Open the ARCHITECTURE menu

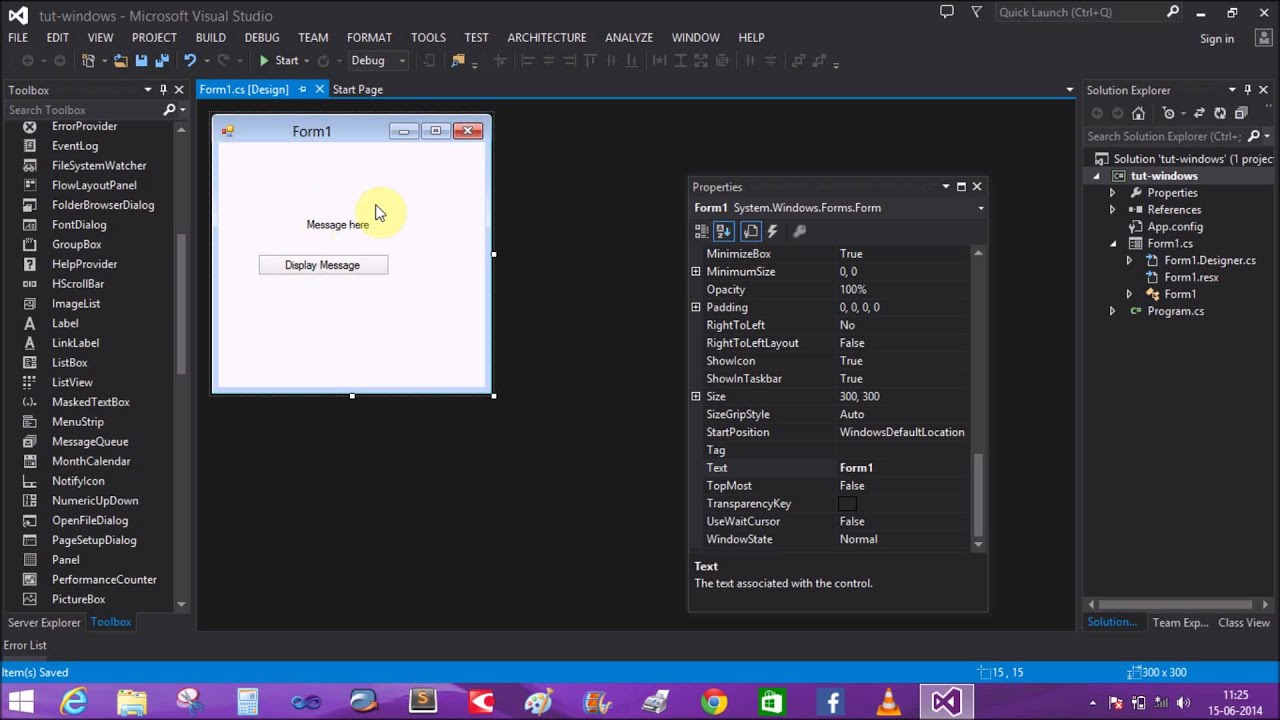click(547, 37)
